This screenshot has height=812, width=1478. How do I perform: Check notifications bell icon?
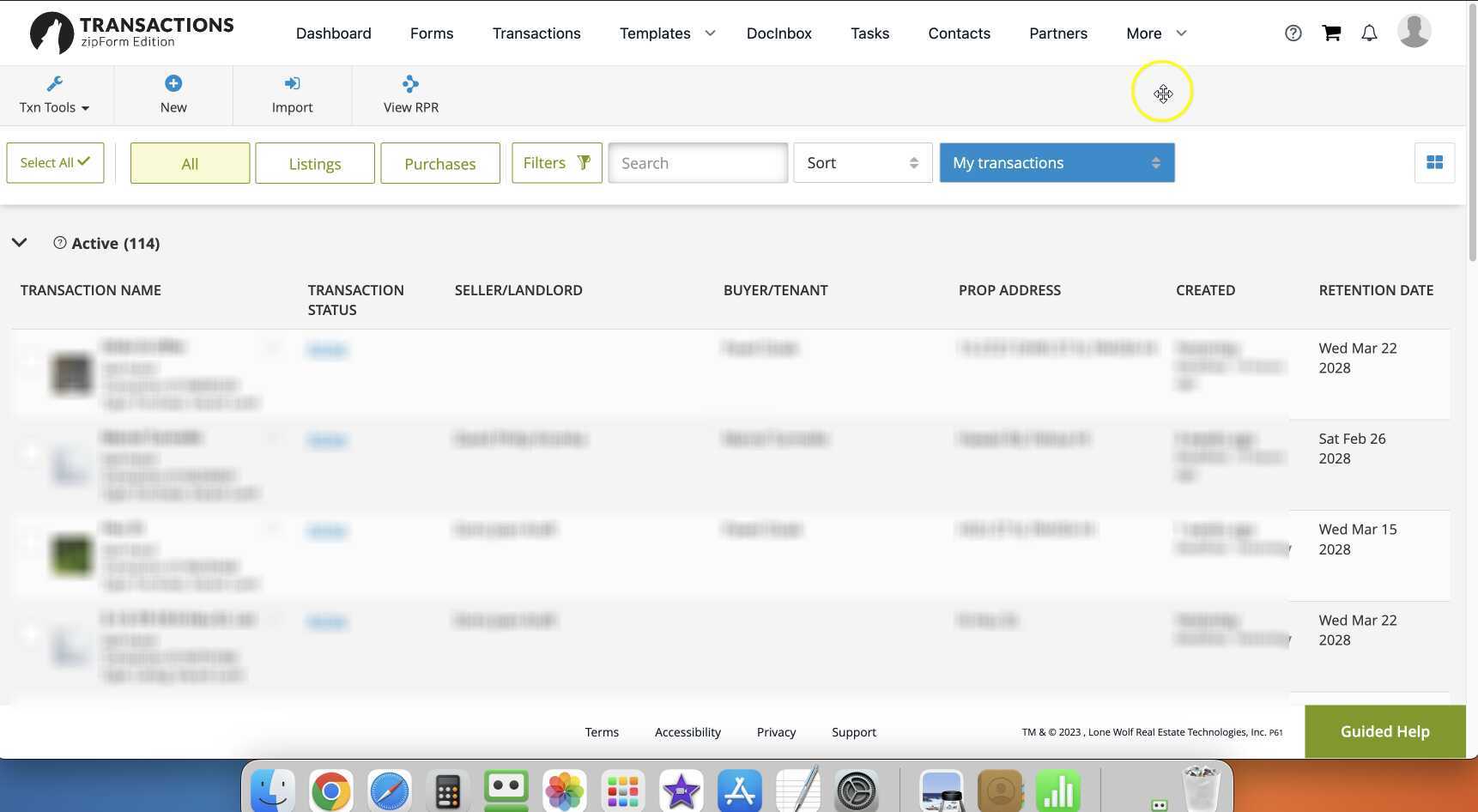point(1369,33)
